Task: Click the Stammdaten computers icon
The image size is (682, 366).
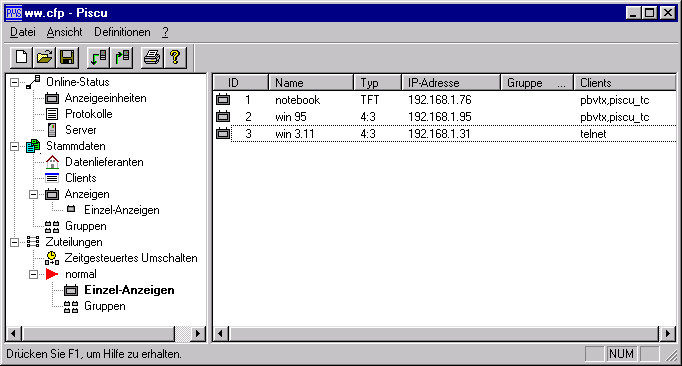Action: click(x=33, y=146)
